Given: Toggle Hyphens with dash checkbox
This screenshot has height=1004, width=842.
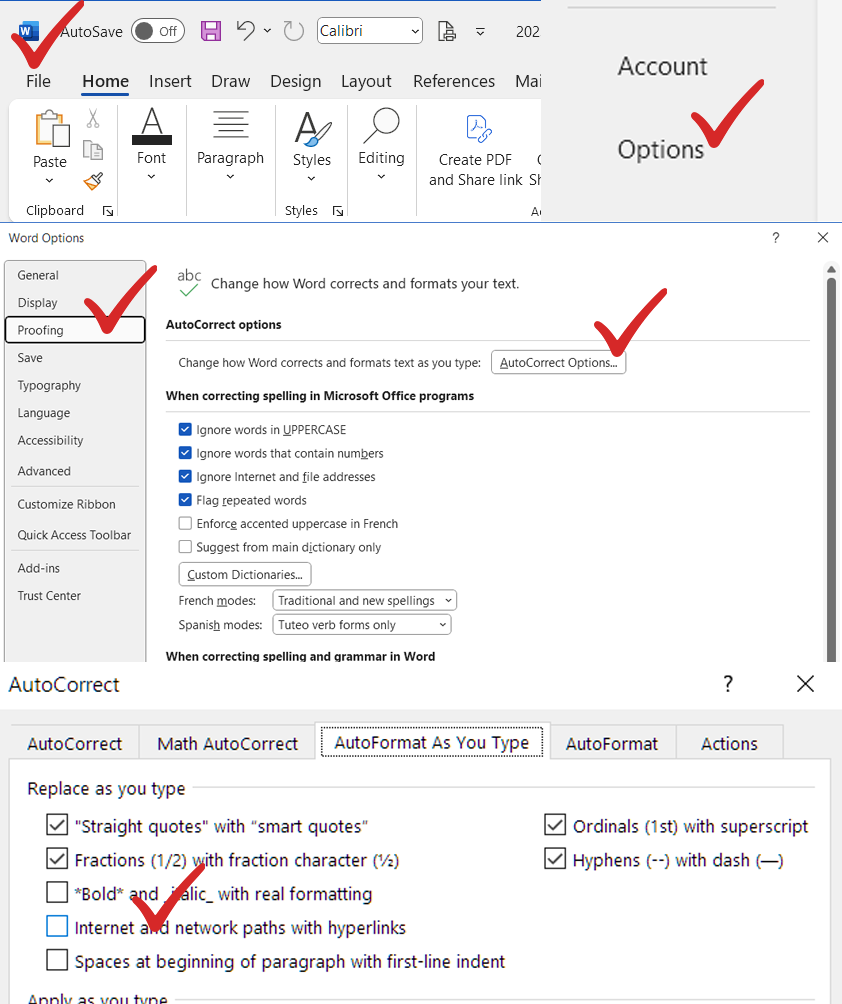Looking at the screenshot, I should click(x=555, y=858).
